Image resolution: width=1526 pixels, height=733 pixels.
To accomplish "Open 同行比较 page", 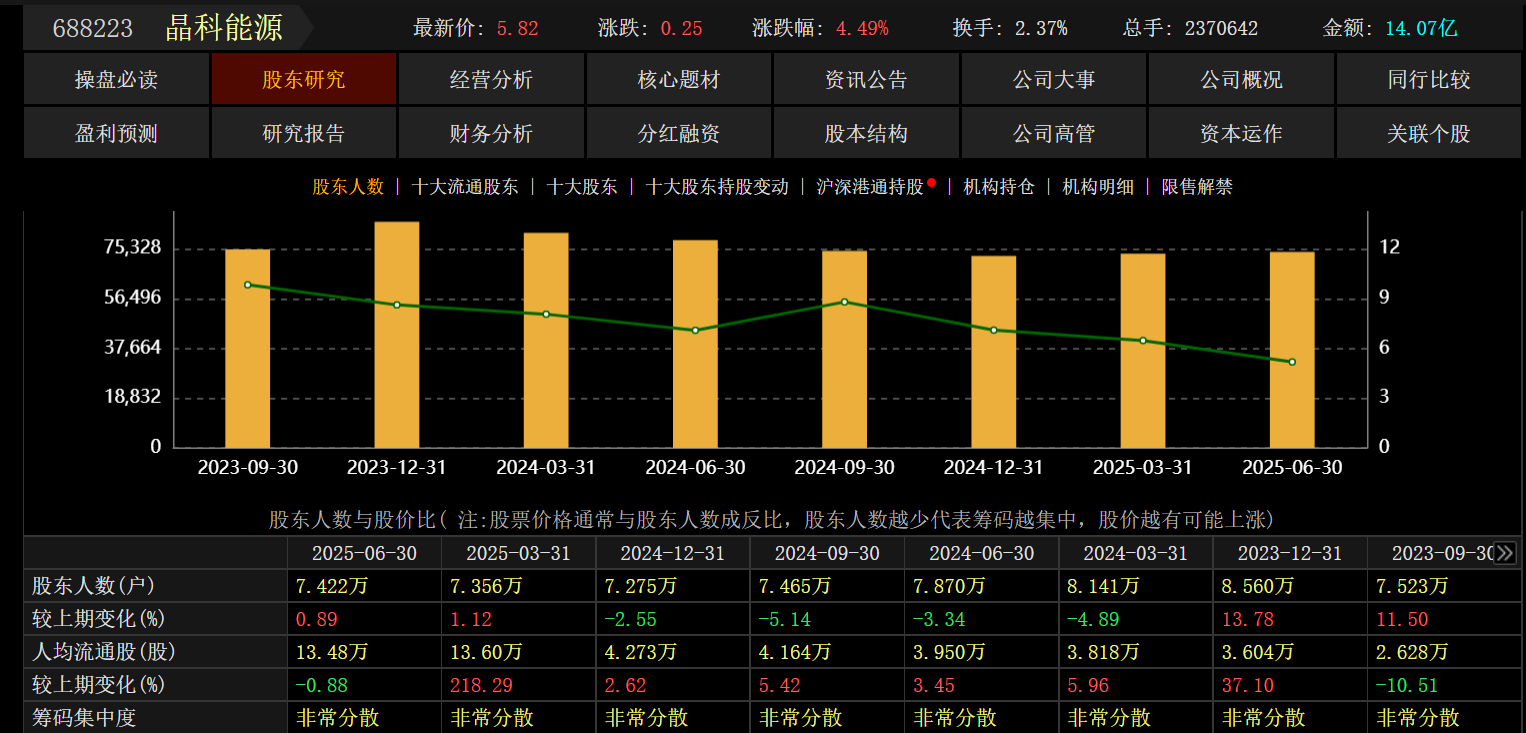I will click(x=1429, y=80).
